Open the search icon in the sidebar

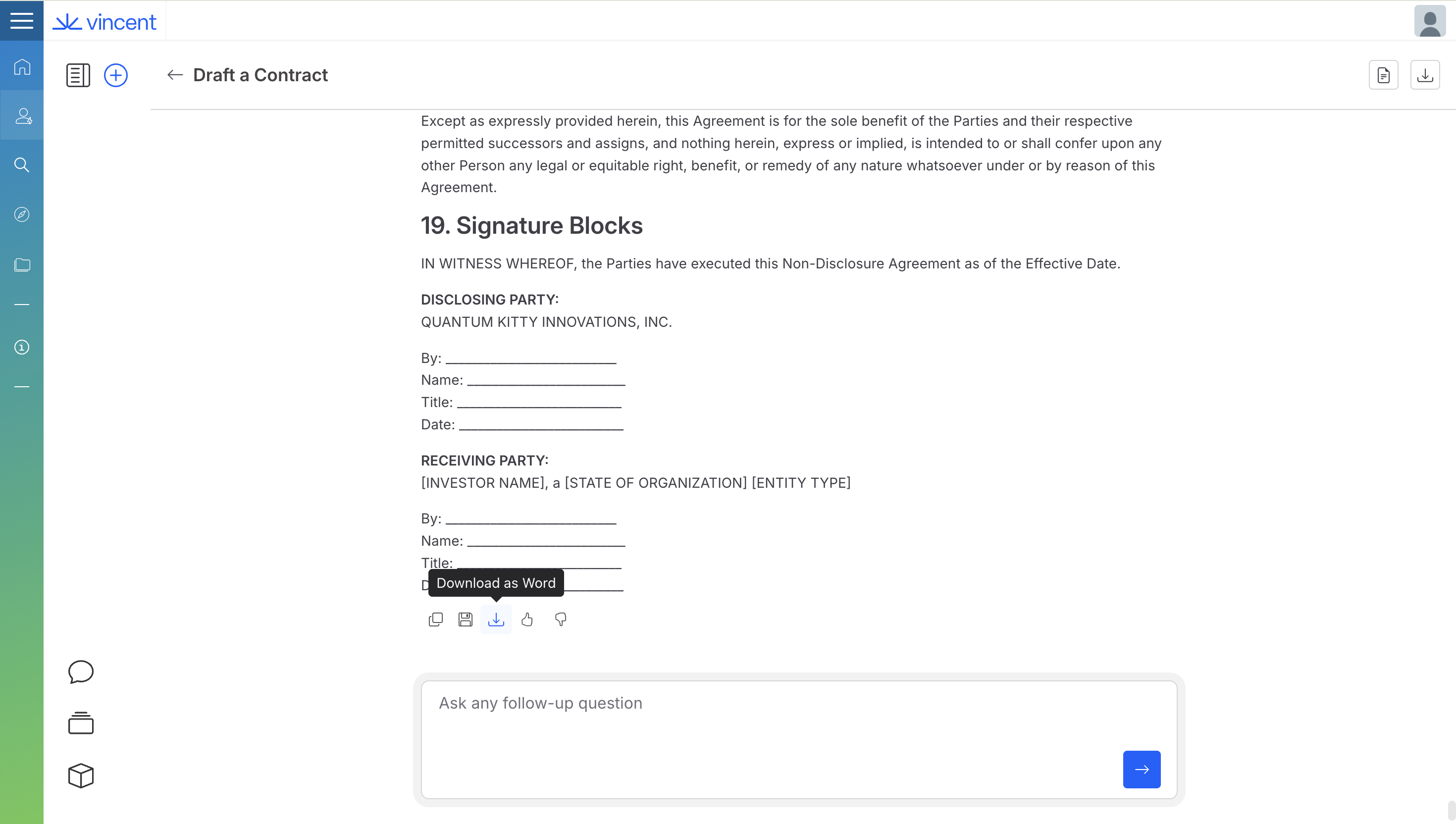pos(22,165)
